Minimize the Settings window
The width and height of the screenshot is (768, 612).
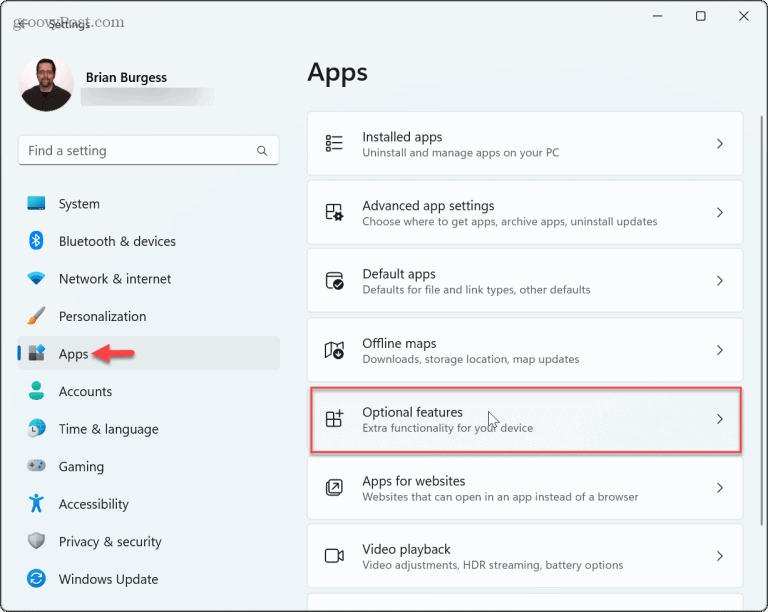[x=657, y=16]
